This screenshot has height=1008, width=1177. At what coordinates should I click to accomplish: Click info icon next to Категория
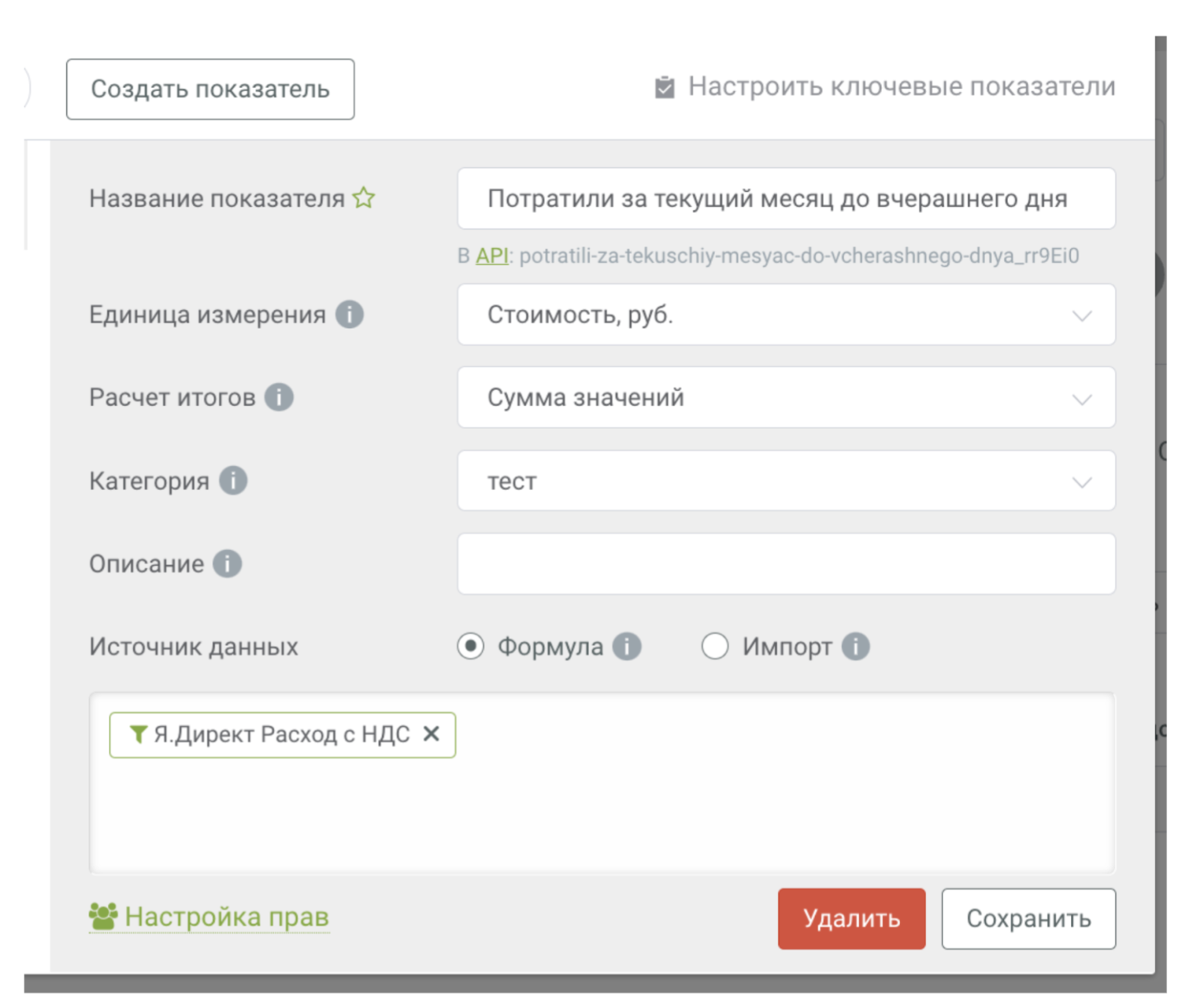point(233,480)
